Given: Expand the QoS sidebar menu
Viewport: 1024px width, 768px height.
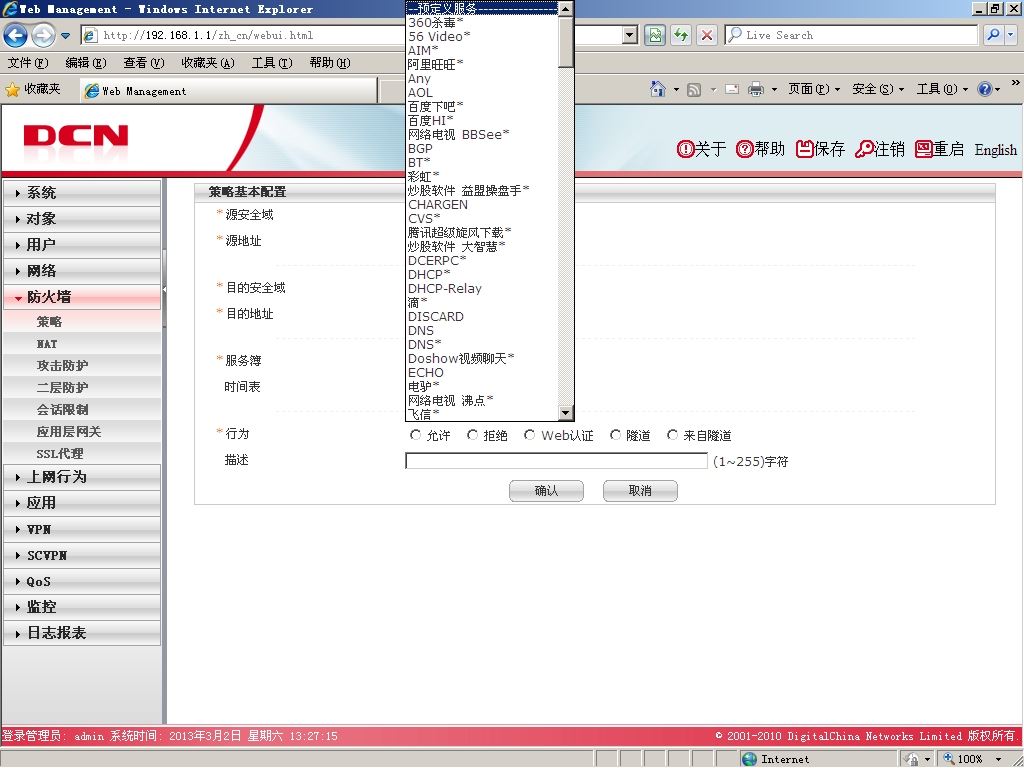Looking at the screenshot, I should [82, 581].
